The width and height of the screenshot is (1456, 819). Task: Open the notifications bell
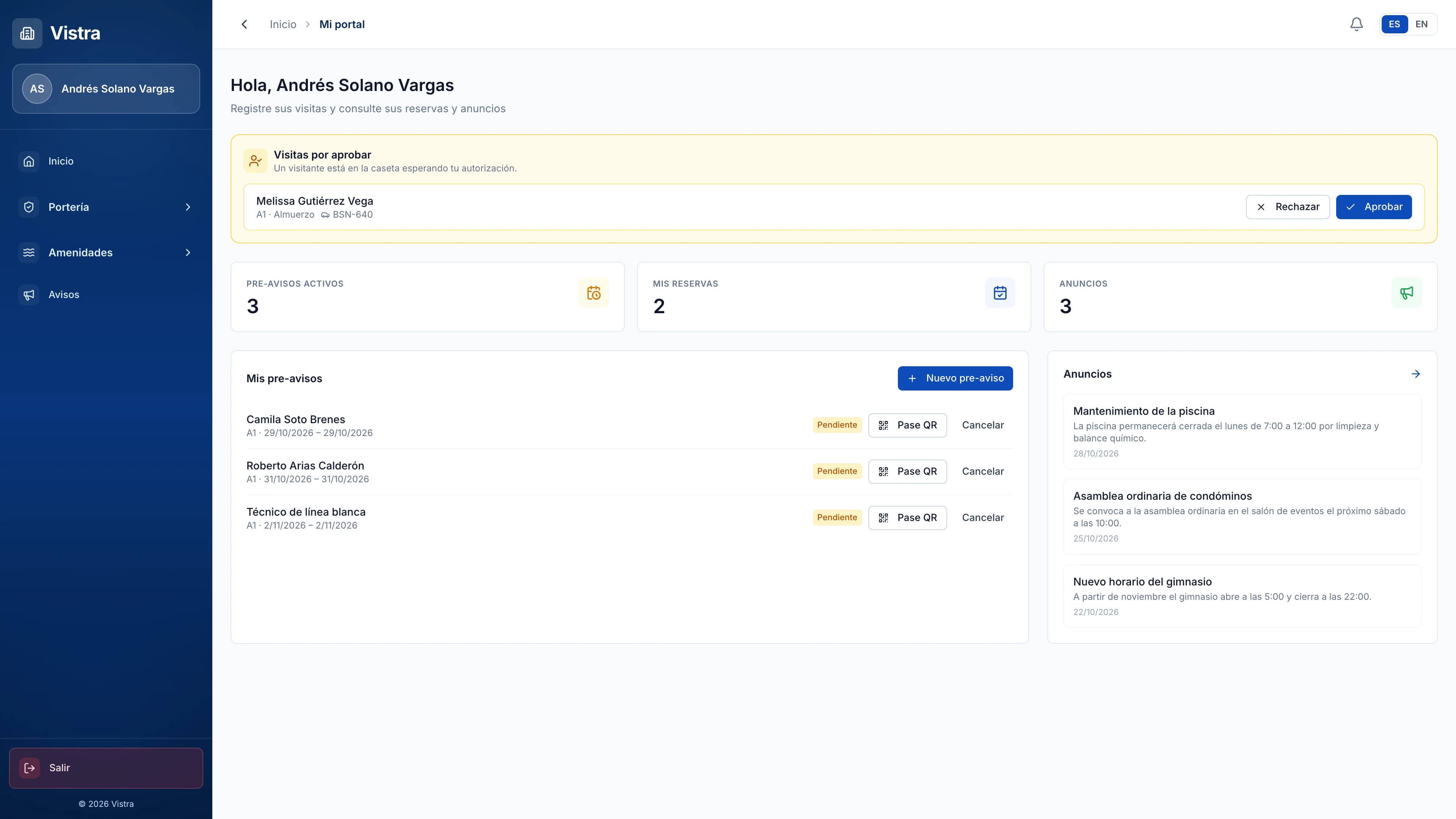click(1357, 24)
